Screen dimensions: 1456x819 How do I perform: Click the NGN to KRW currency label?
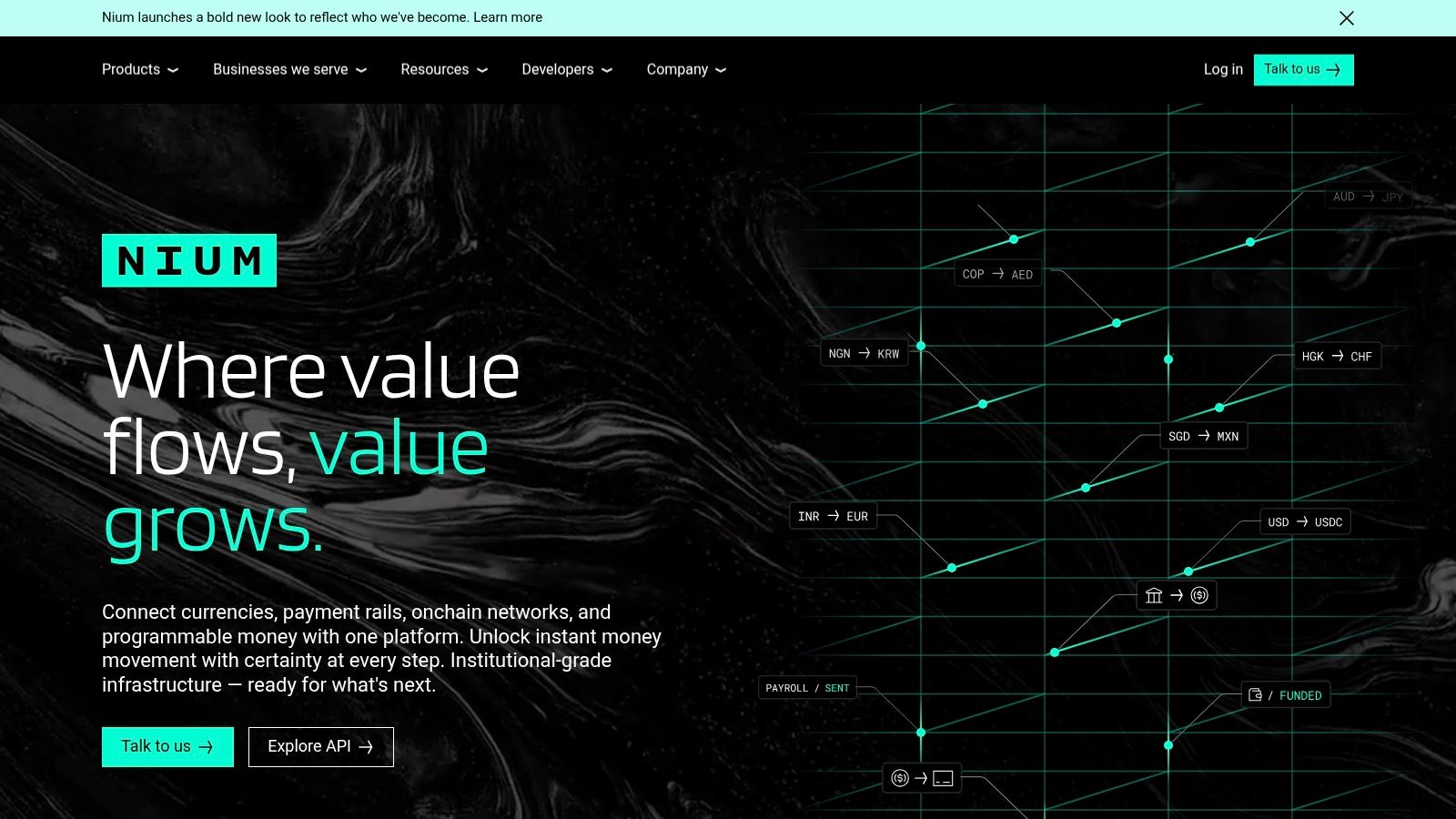(x=864, y=353)
